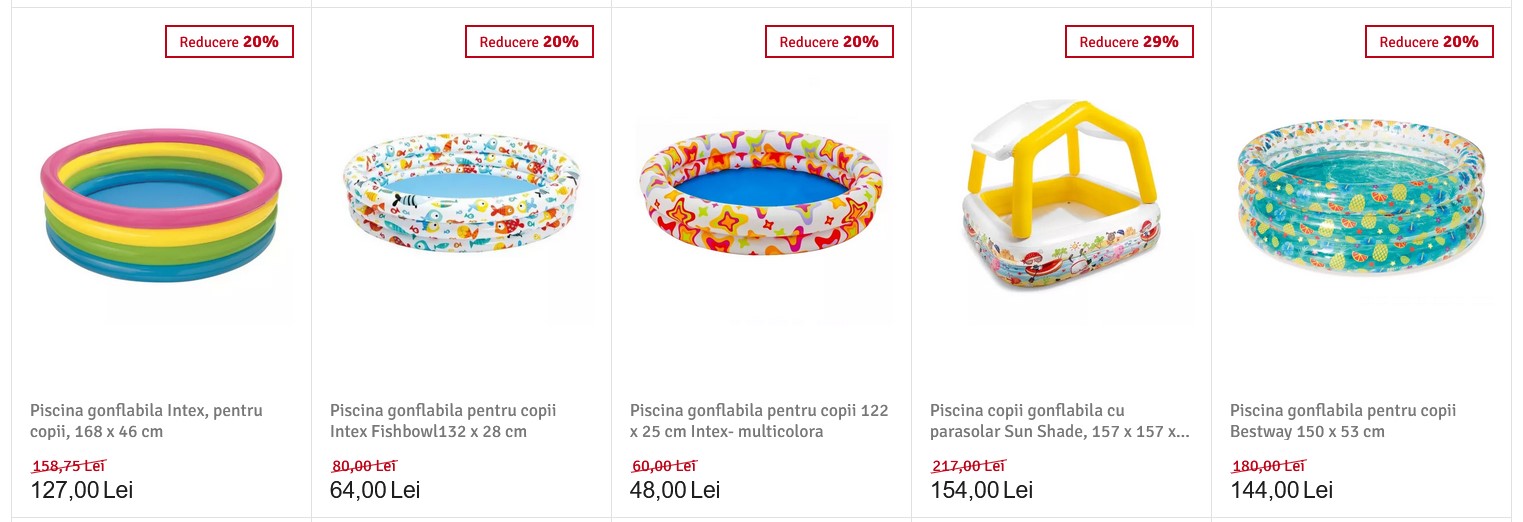The height and width of the screenshot is (522, 1523).
Task: Open 'Intex Fishbowl132 x 28 cm' product title
Action: (443, 421)
